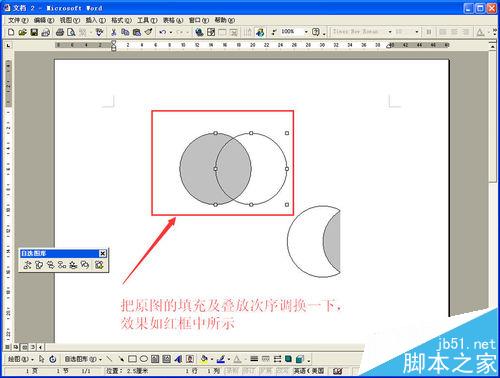This screenshot has width=500, height=378.
Task: Activate the Format Painter brush
Action: click(148, 32)
